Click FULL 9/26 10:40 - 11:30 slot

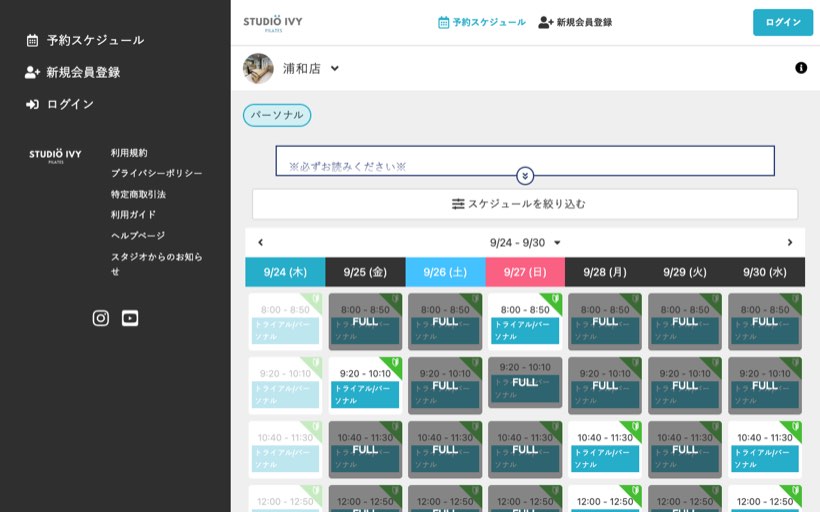[445, 450]
